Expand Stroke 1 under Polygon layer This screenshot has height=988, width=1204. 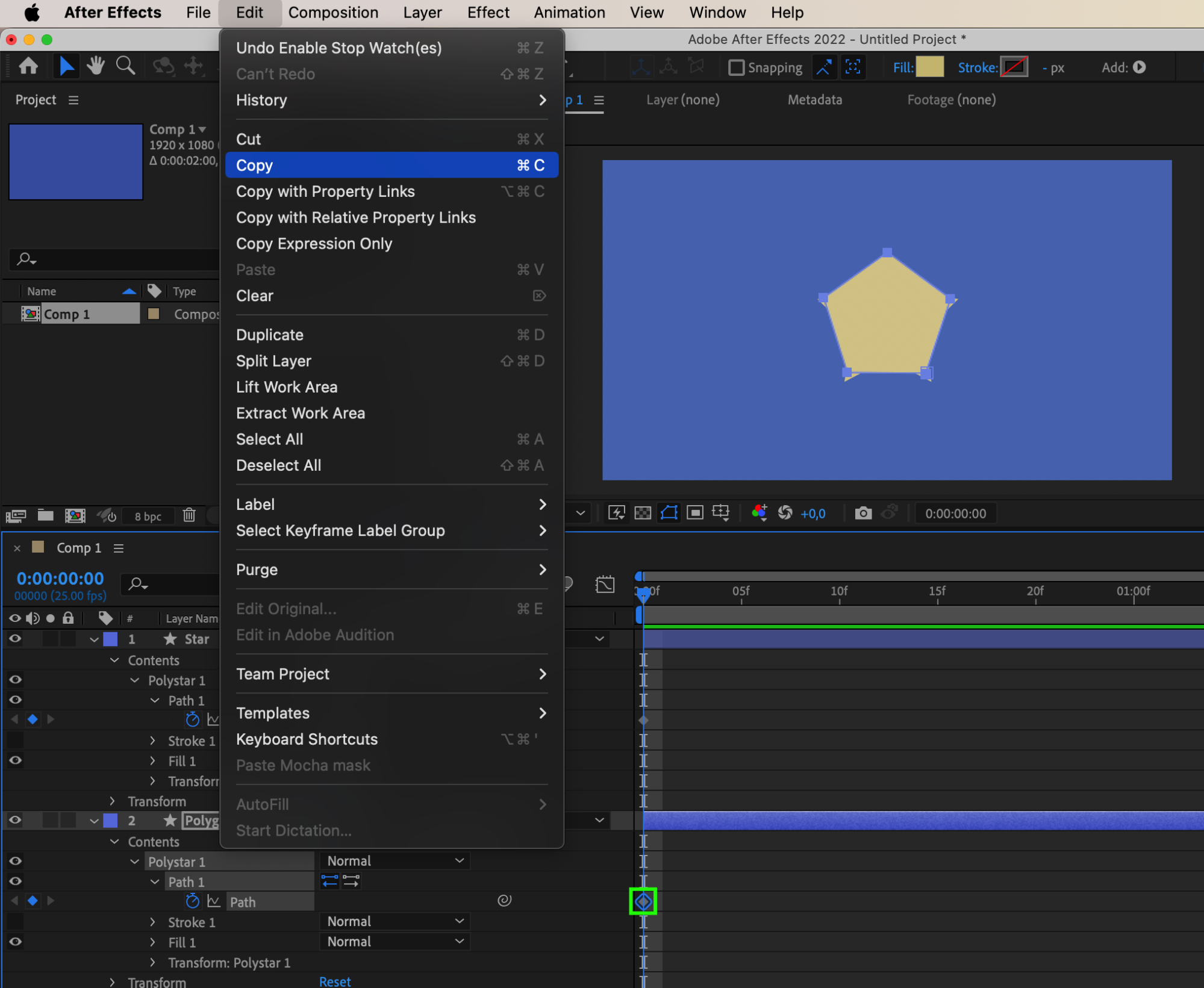click(152, 922)
